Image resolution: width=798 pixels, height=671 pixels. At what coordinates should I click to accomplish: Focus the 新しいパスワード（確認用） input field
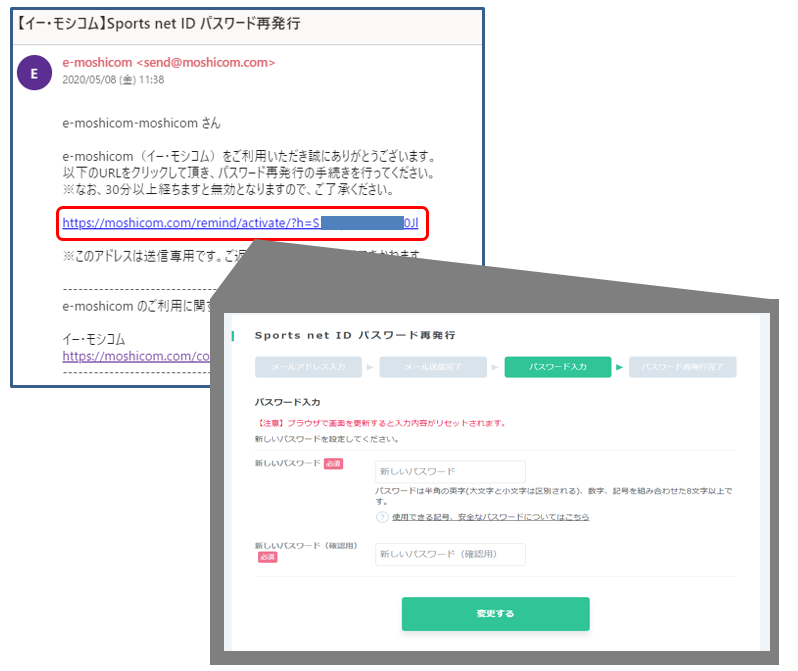(450, 554)
